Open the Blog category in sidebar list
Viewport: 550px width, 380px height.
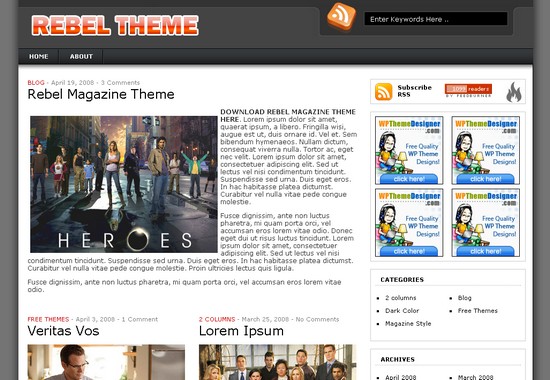pos(464,298)
